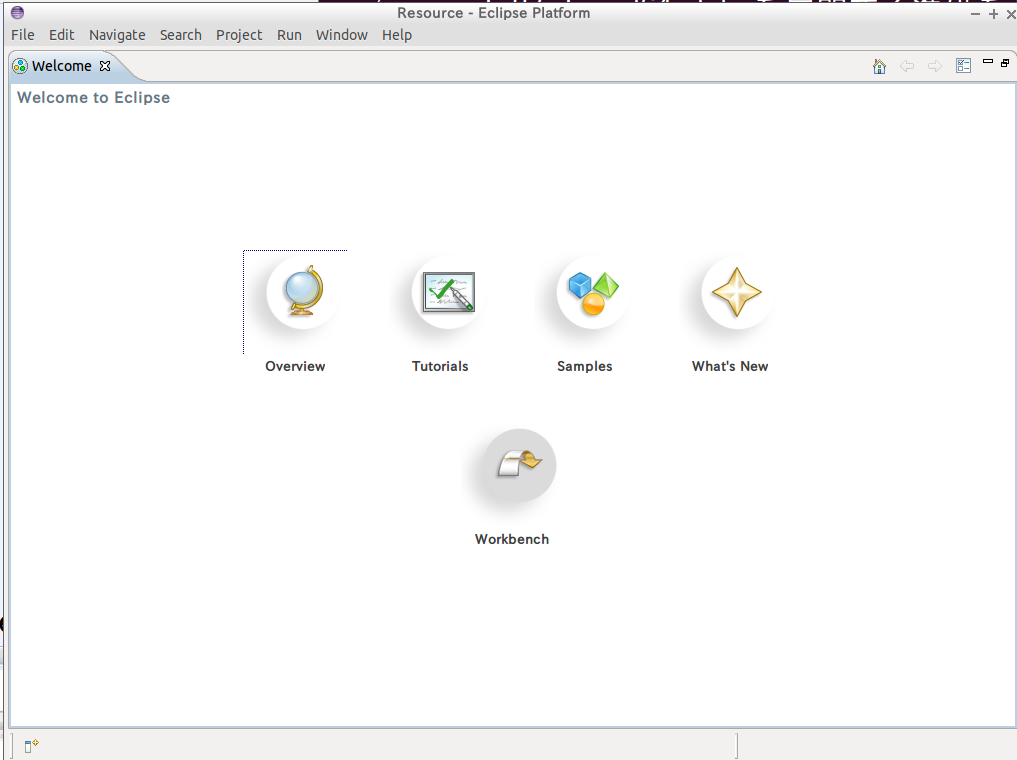Close the Welcome tab with X
Image resolution: width=1017 pixels, height=760 pixels.
pos(105,66)
